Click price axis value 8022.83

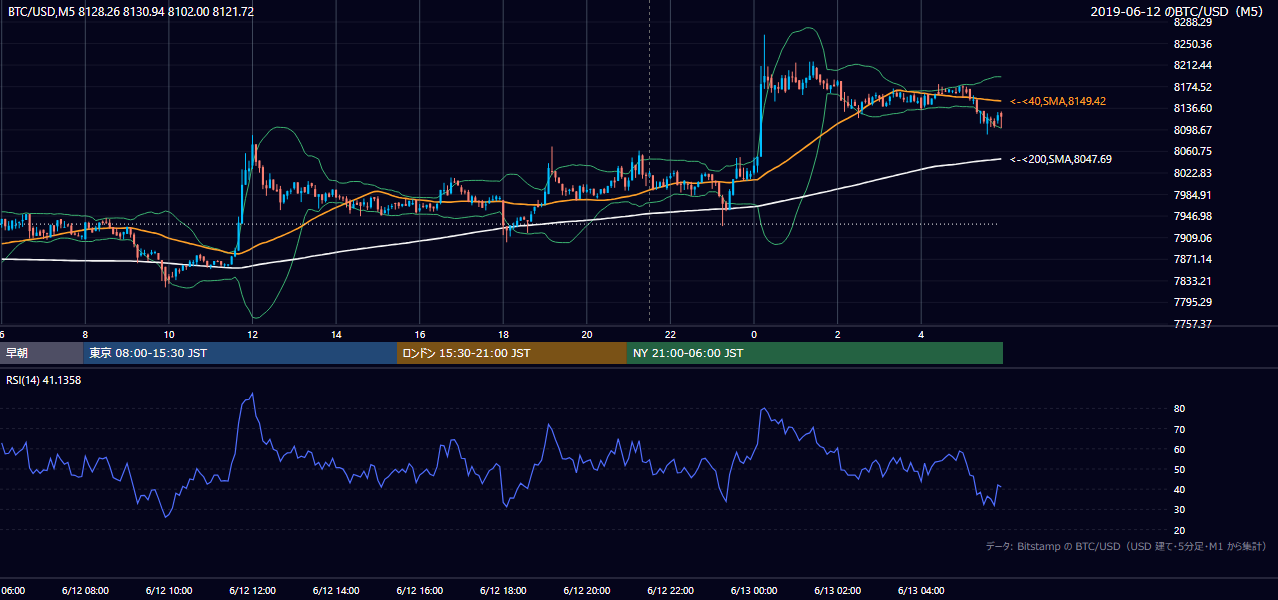pyautogui.click(x=1193, y=173)
